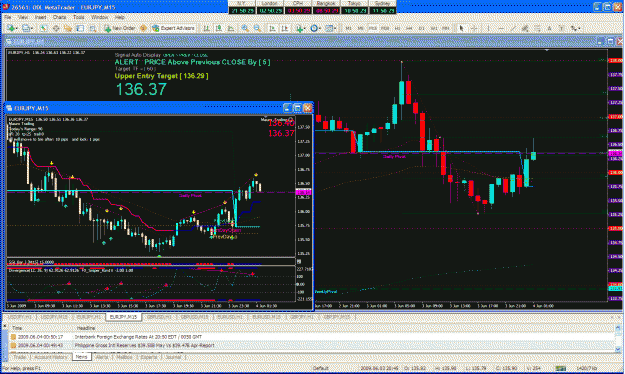Open the Account History terminal tab

pyautogui.click(x=51, y=357)
